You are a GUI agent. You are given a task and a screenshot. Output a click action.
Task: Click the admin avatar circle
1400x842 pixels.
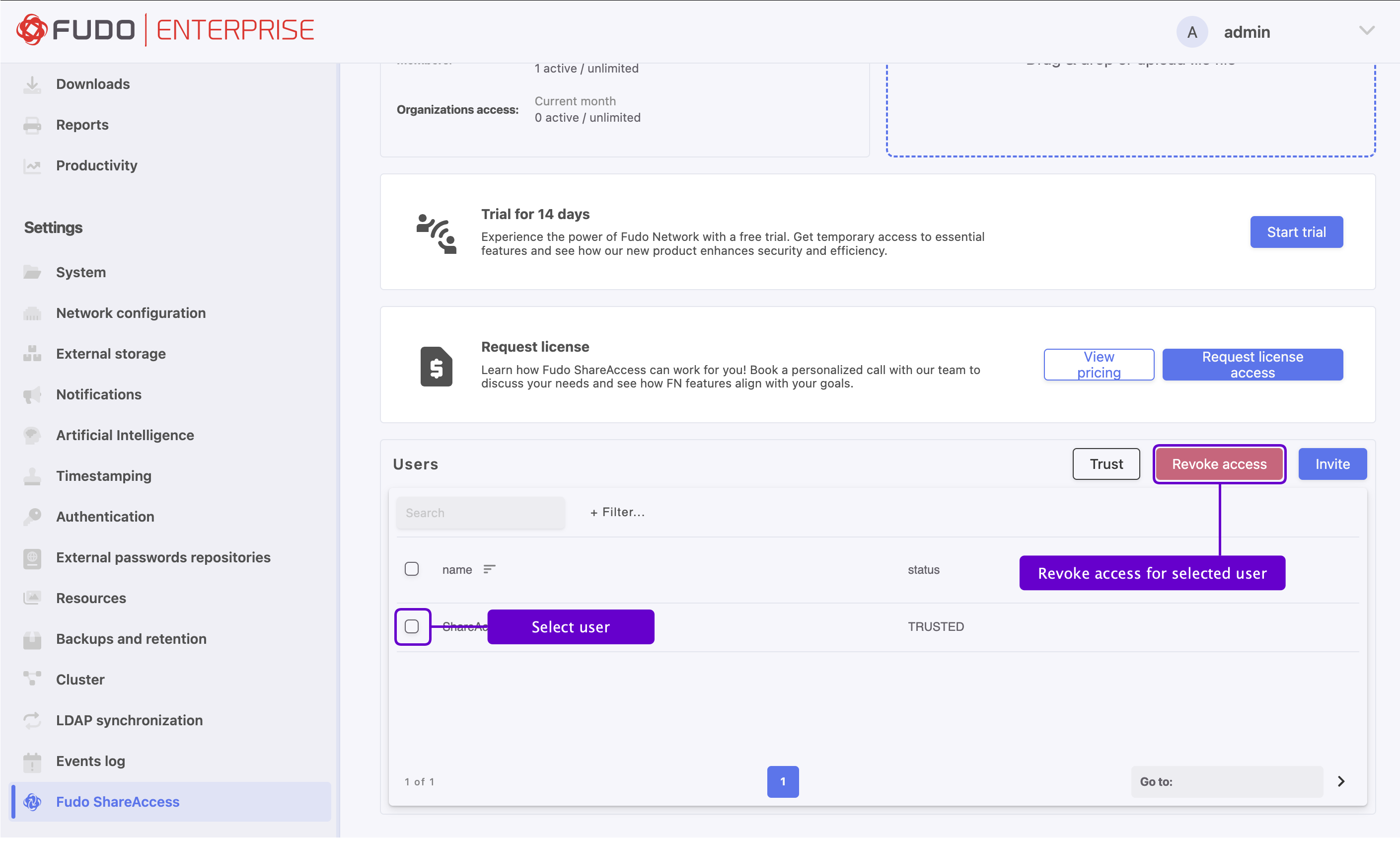pos(1192,32)
